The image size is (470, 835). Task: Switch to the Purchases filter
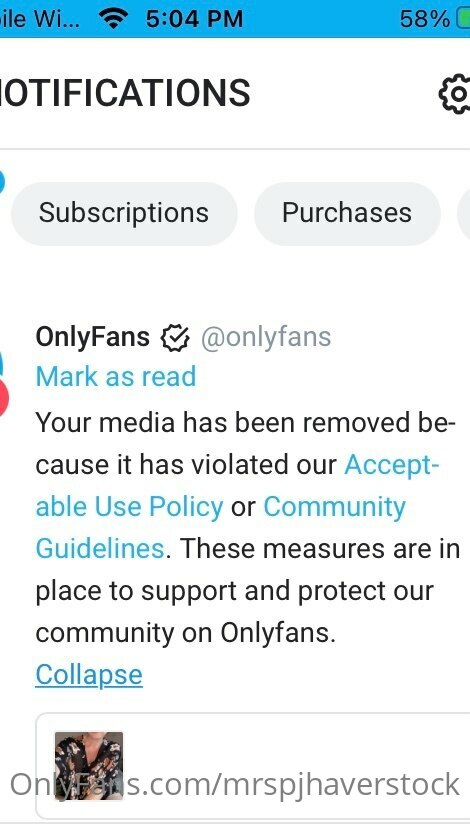[x=347, y=213]
